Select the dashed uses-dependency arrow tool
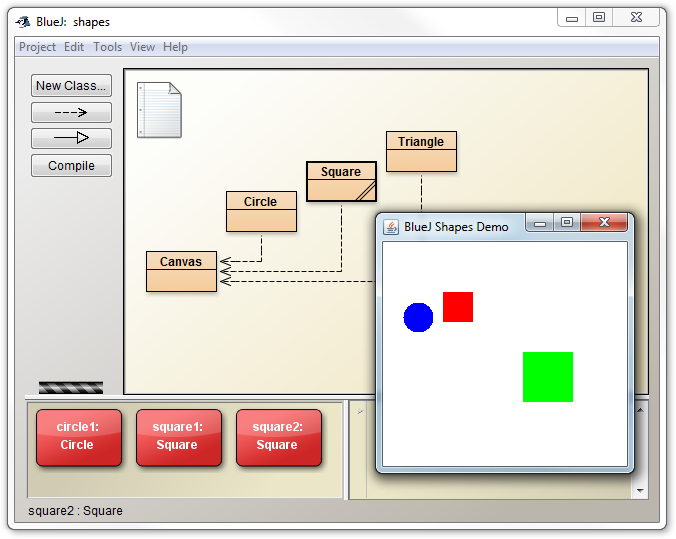This screenshot has height=539, width=676. (x=71, y=113)
